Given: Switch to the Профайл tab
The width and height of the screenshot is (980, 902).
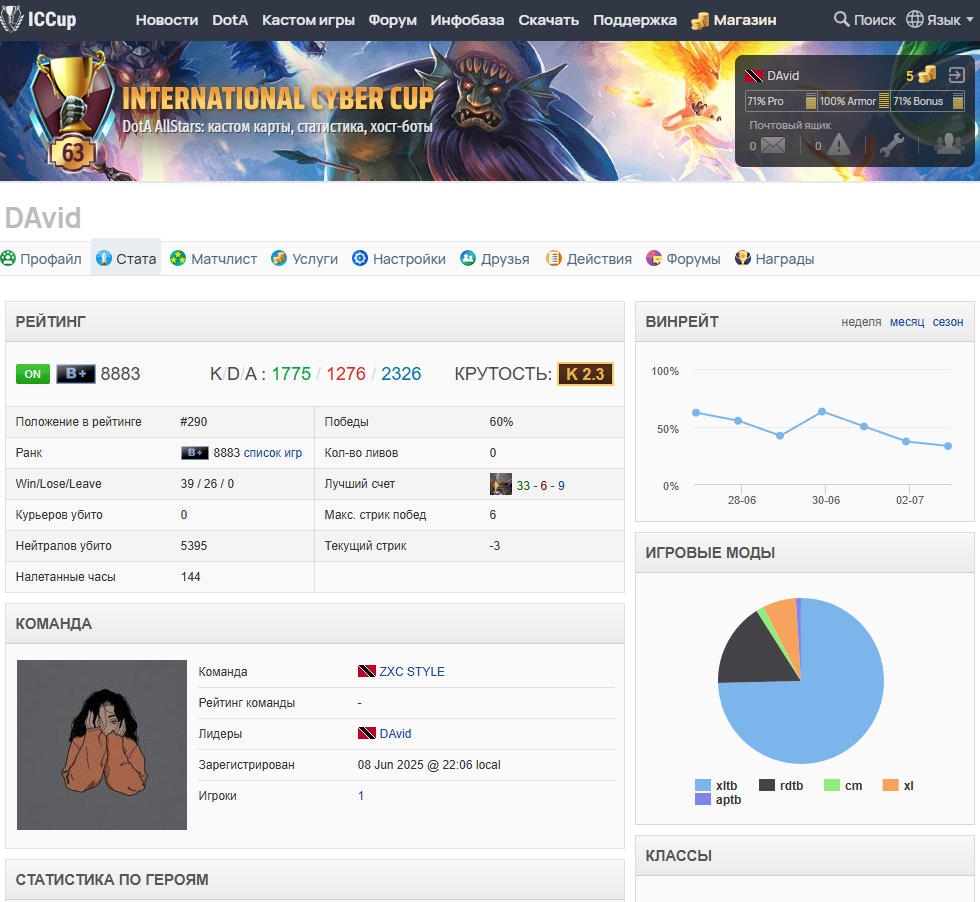Looking at the screenshot, I should pos(42,259).
